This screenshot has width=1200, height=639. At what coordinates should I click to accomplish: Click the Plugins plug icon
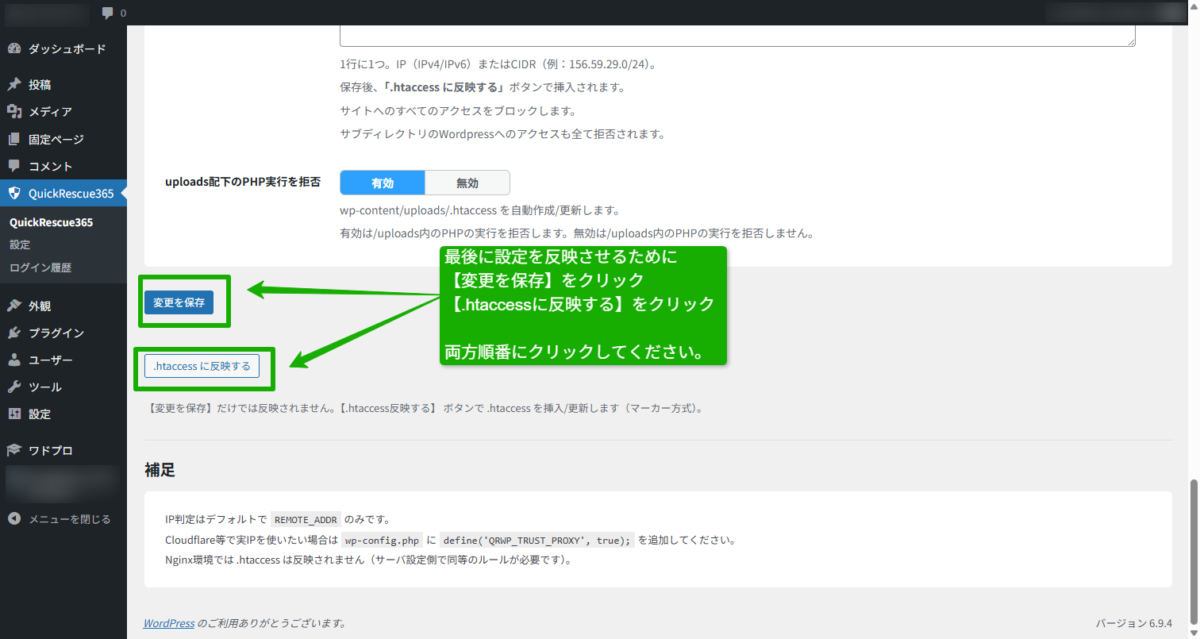click(x=14, y=333)
